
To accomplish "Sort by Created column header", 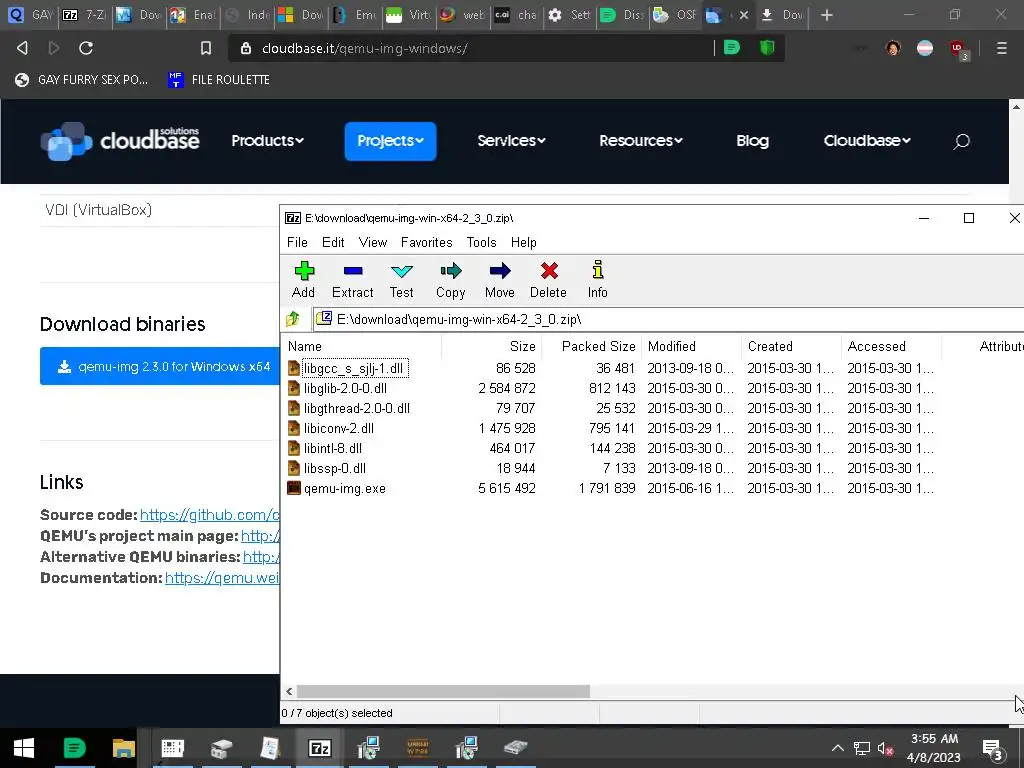I will (792, 347).
